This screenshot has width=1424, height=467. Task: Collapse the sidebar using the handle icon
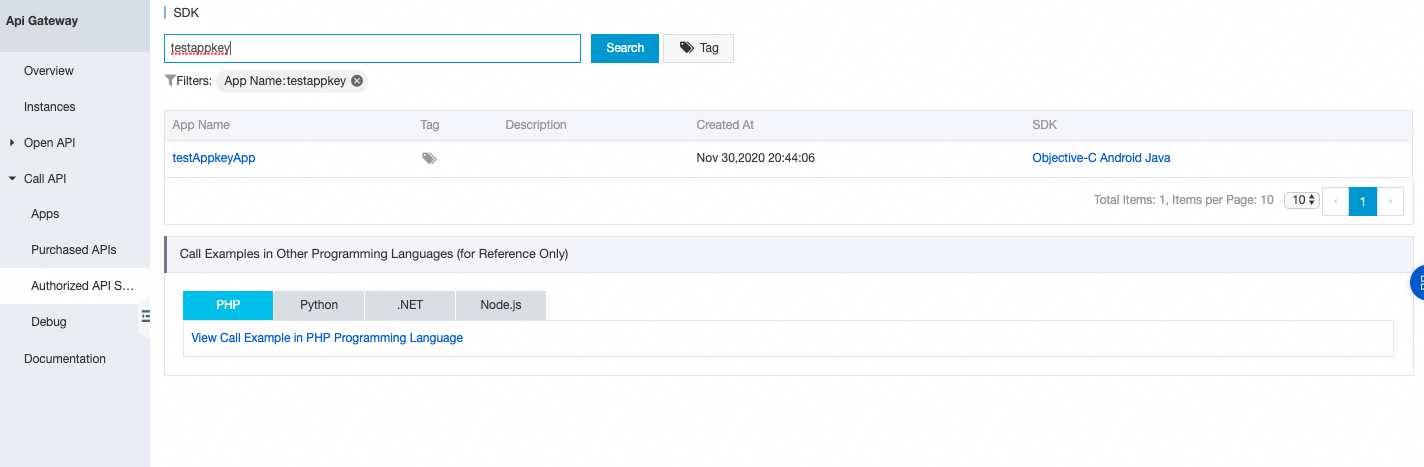(145, 316)
